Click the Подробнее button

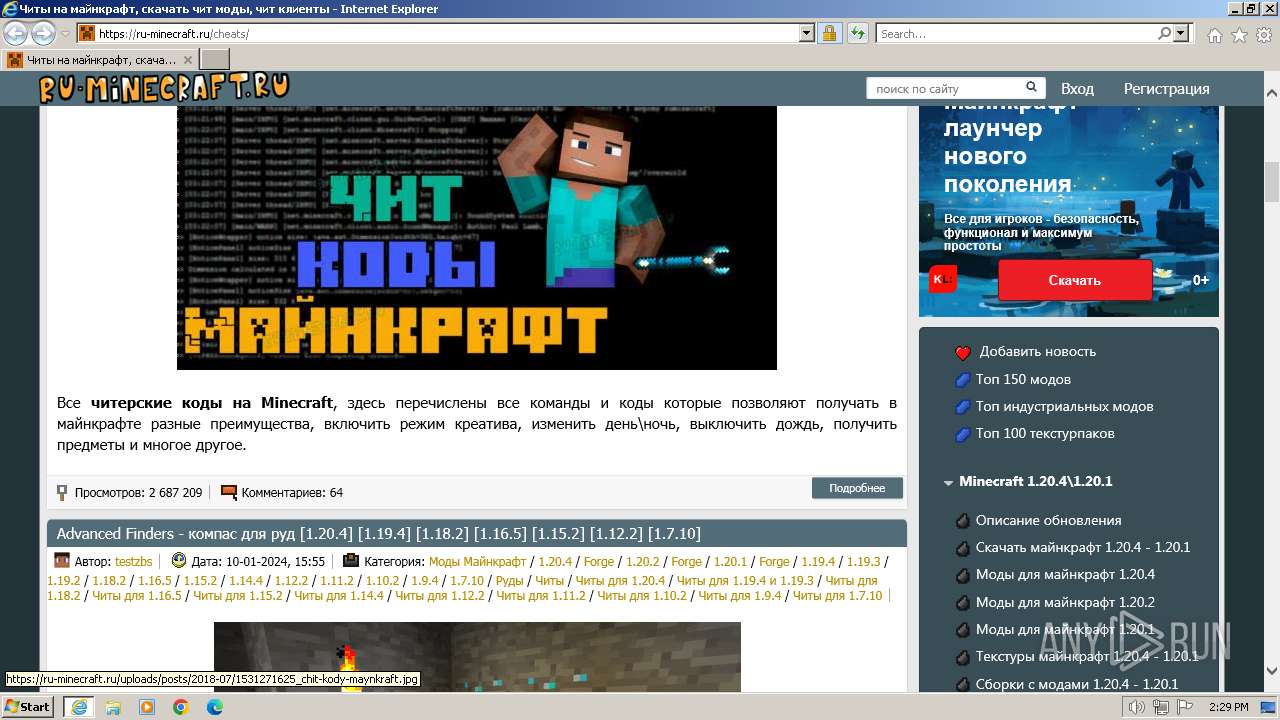pyautogui.click(x=857, y=488)
